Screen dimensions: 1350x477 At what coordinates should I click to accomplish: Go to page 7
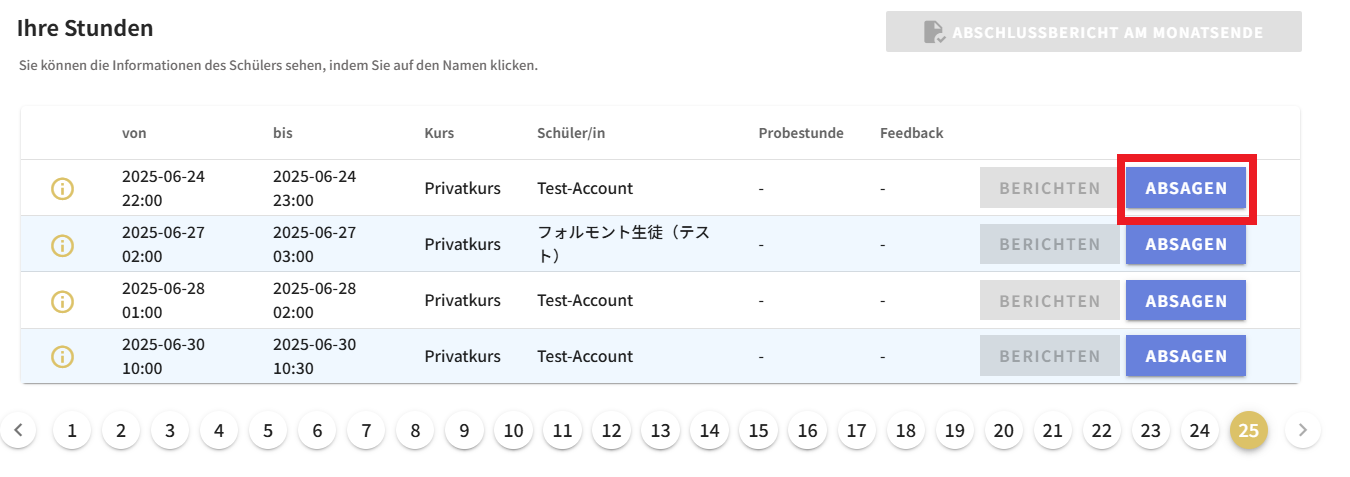click(366, 431)
